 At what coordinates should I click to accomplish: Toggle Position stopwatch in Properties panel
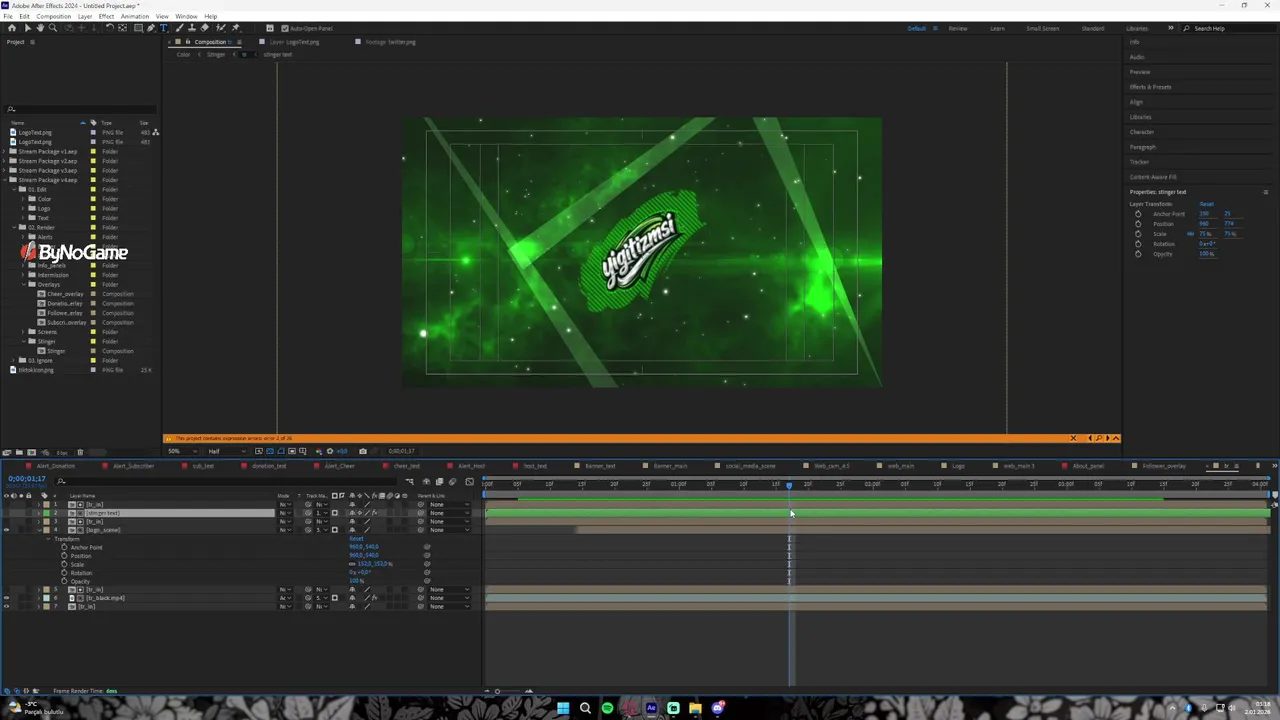click(1138, 224)
